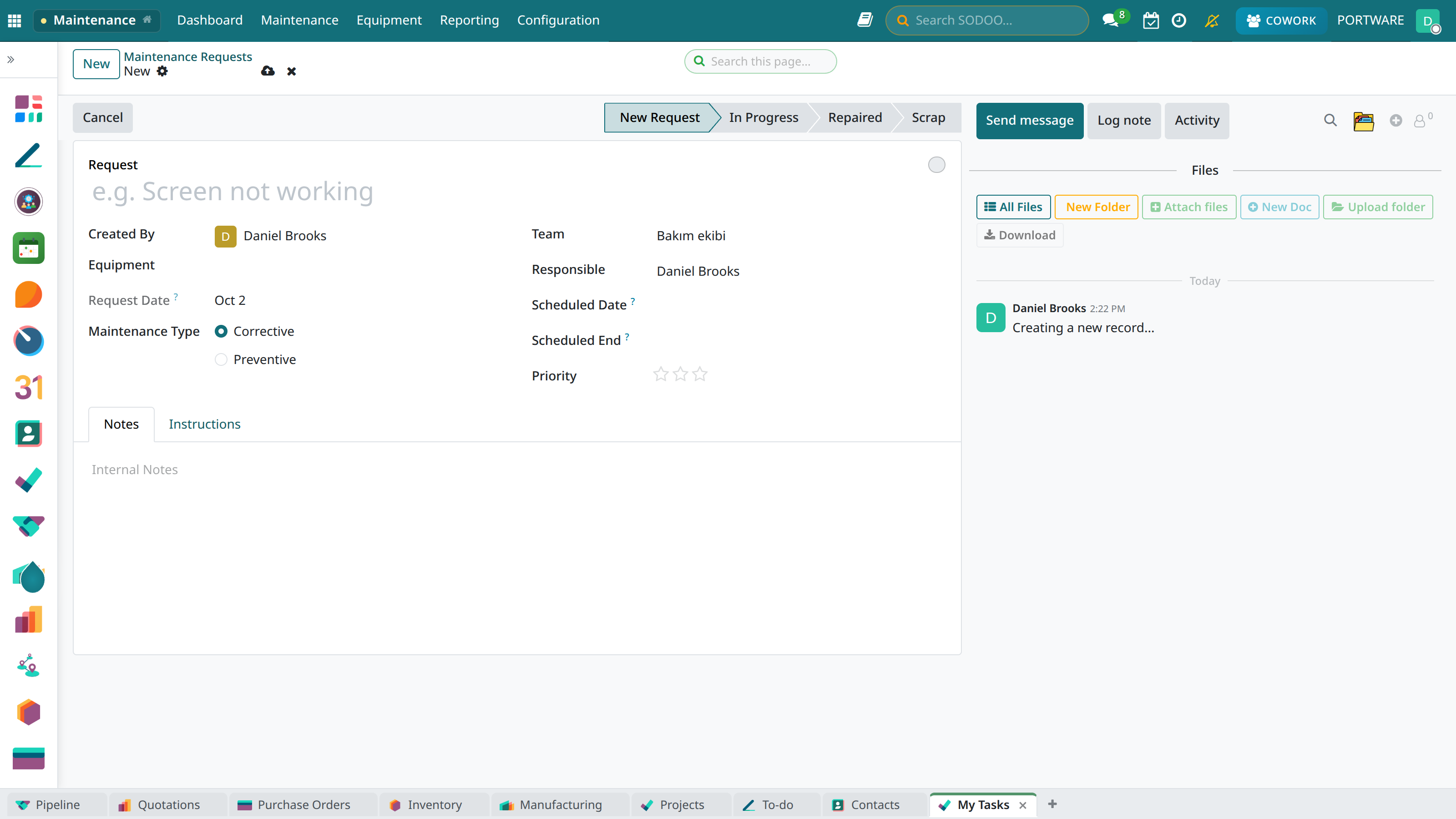1456x819 pixels.
Task: Open the hexagon inventory sidebar app
Action: point(29,712)
